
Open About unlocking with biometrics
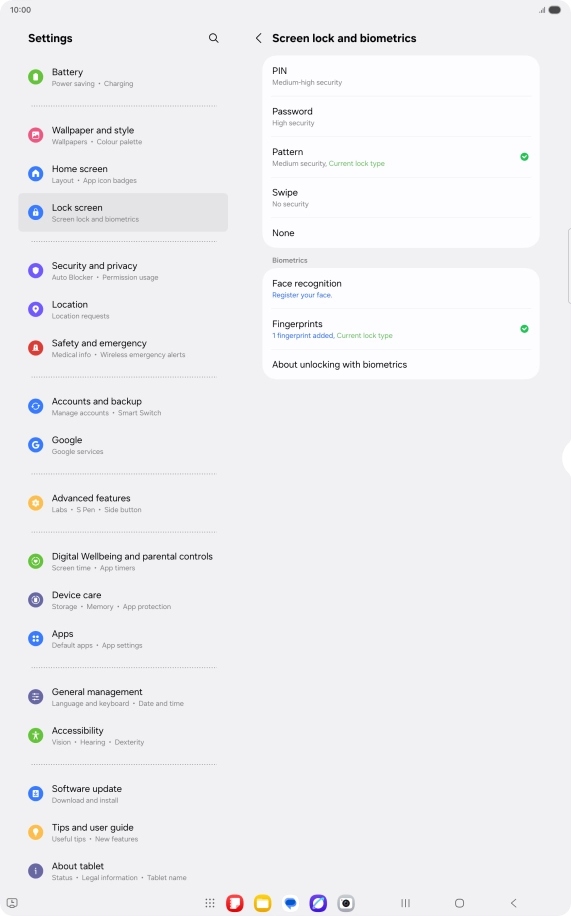pyautogui.click(x=401, y=365)
